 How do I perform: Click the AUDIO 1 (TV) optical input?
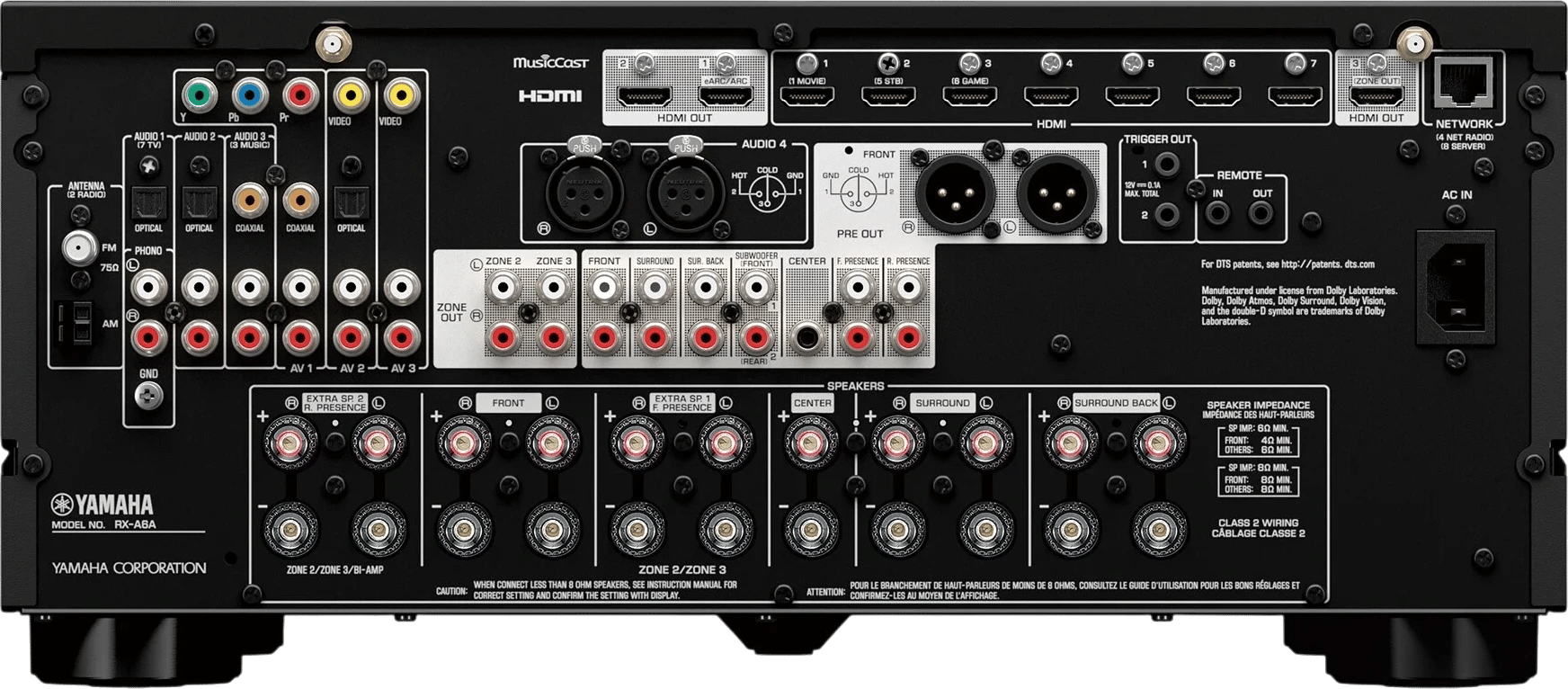pos(148,203)
